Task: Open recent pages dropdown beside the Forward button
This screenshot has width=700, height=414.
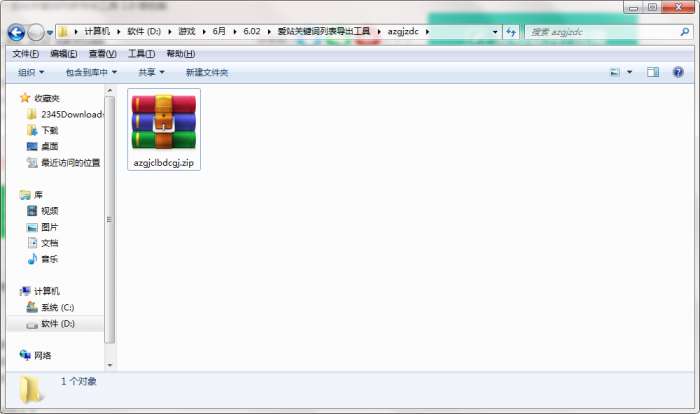Action: point(50,33)
